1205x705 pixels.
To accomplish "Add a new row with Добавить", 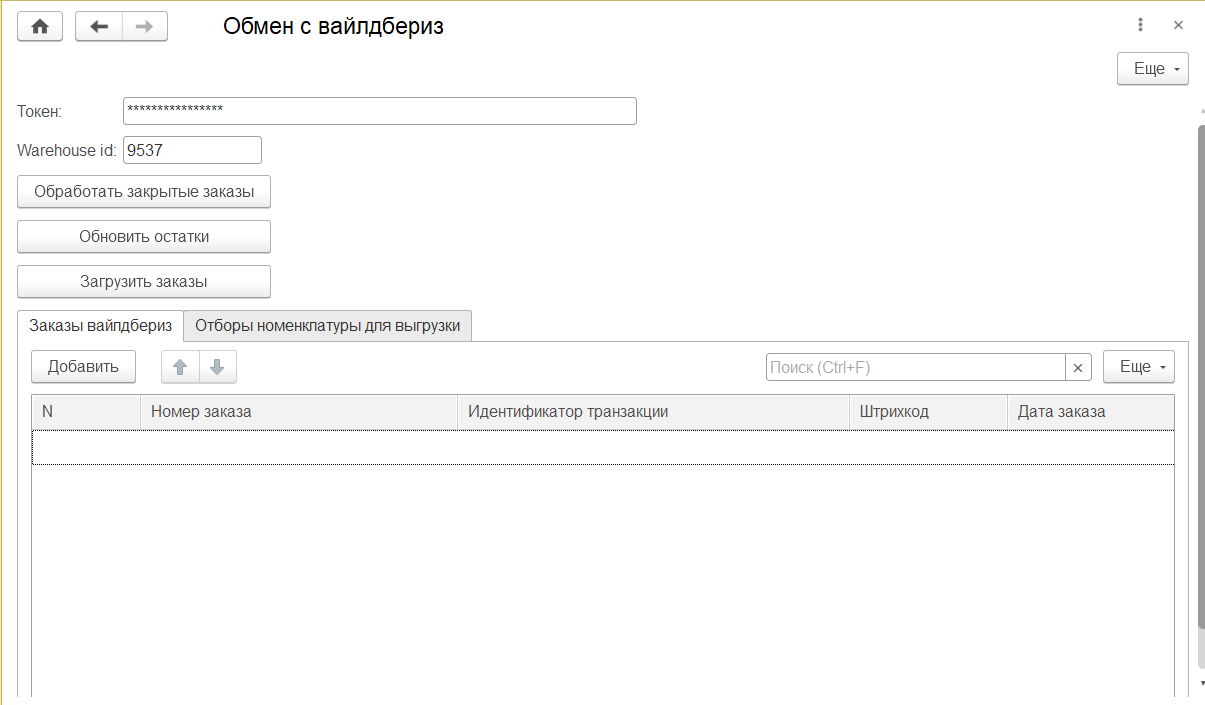I will 83,367.
